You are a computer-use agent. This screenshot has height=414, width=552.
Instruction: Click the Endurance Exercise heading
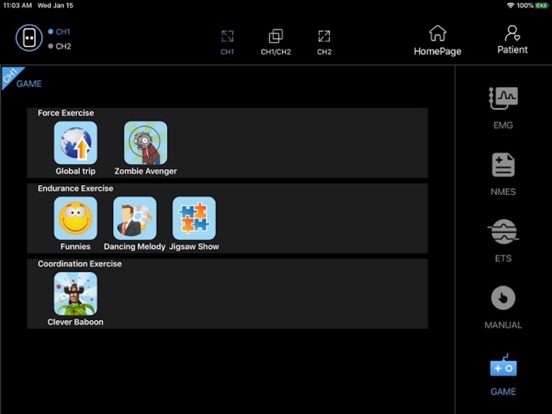(75, 188)
